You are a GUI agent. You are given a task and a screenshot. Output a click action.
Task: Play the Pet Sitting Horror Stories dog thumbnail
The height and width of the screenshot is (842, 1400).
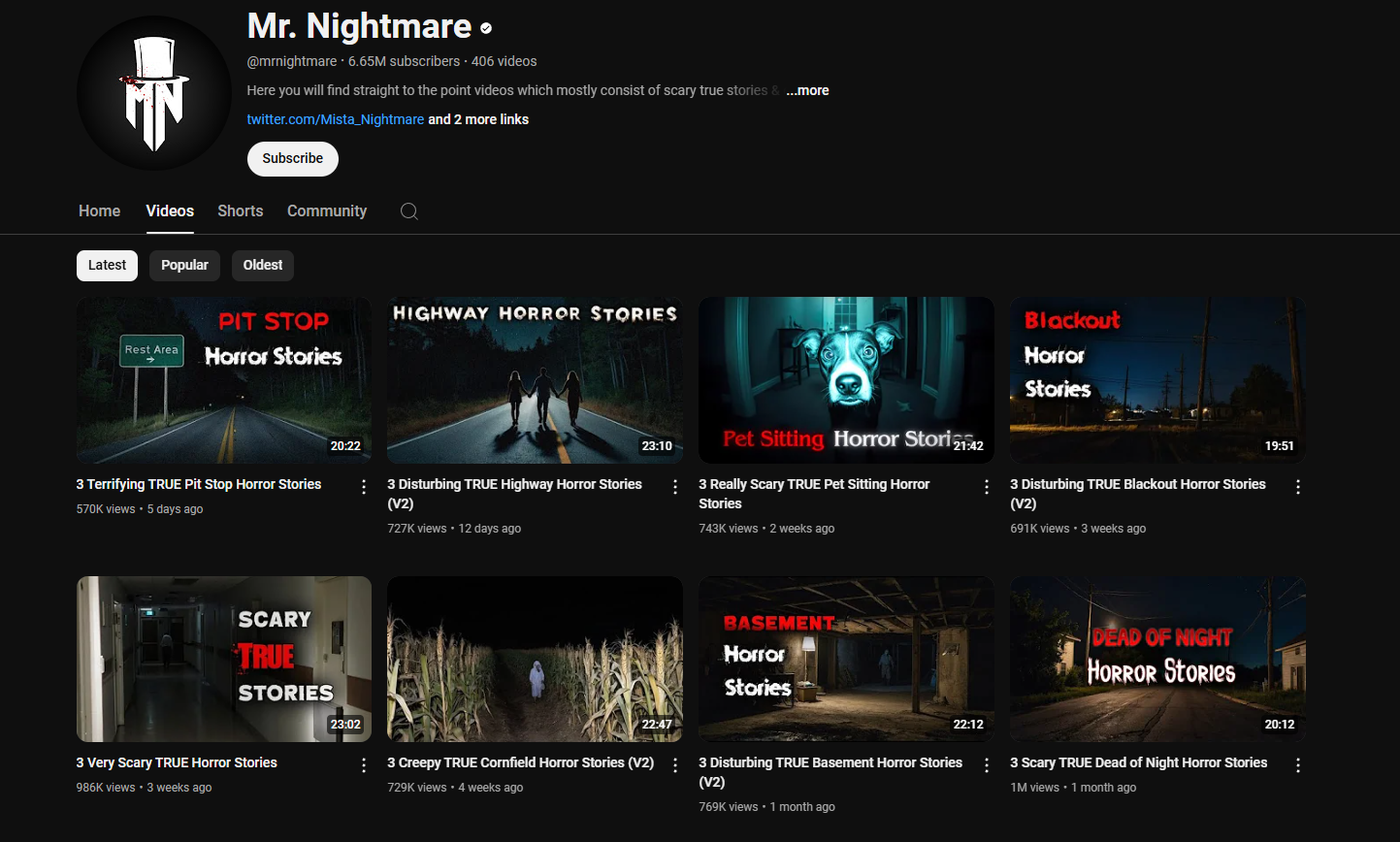click(x=846, y=380)
